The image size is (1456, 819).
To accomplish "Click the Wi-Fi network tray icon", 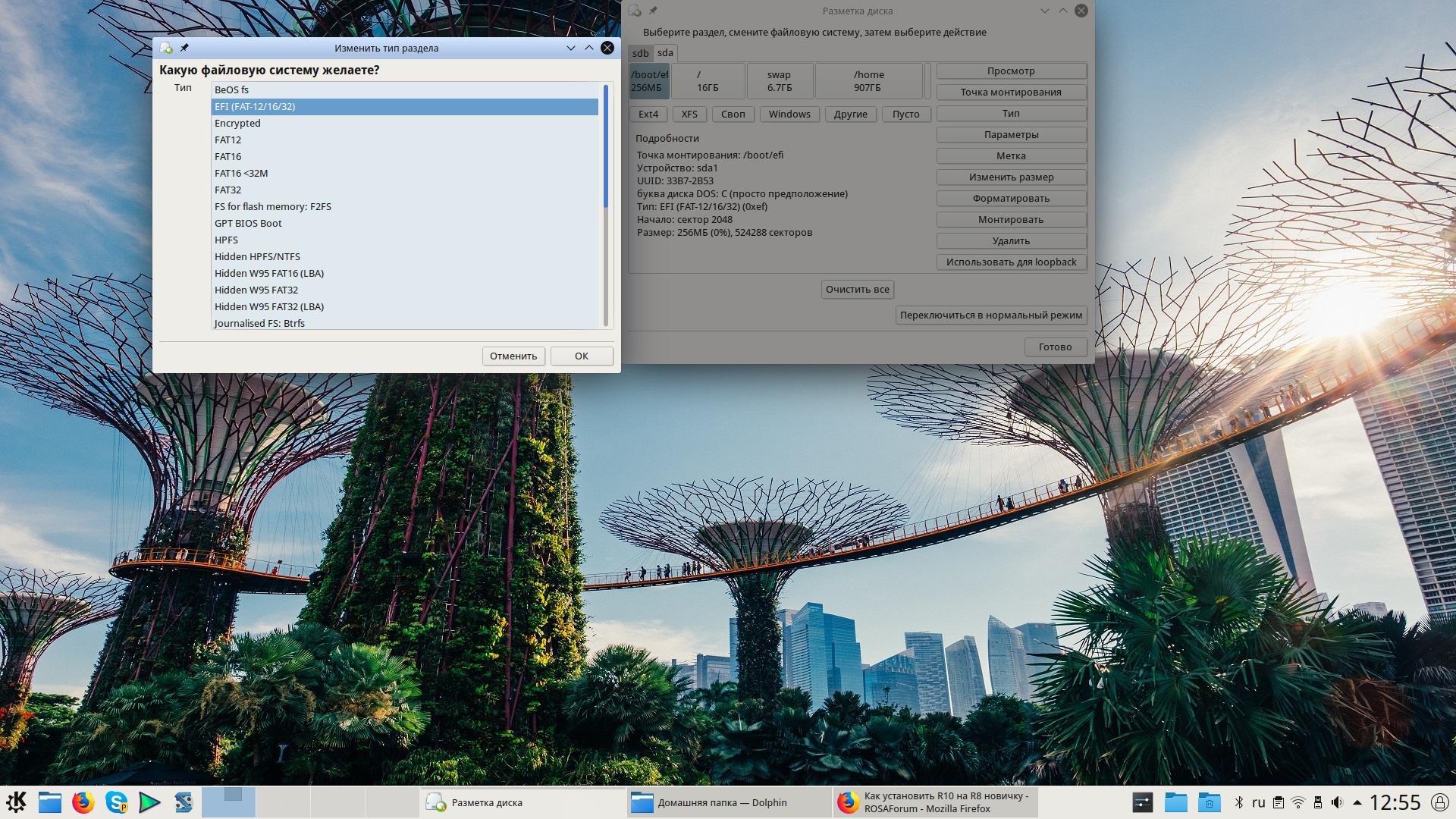I will pyautogui.click(x=1298, y=802).
